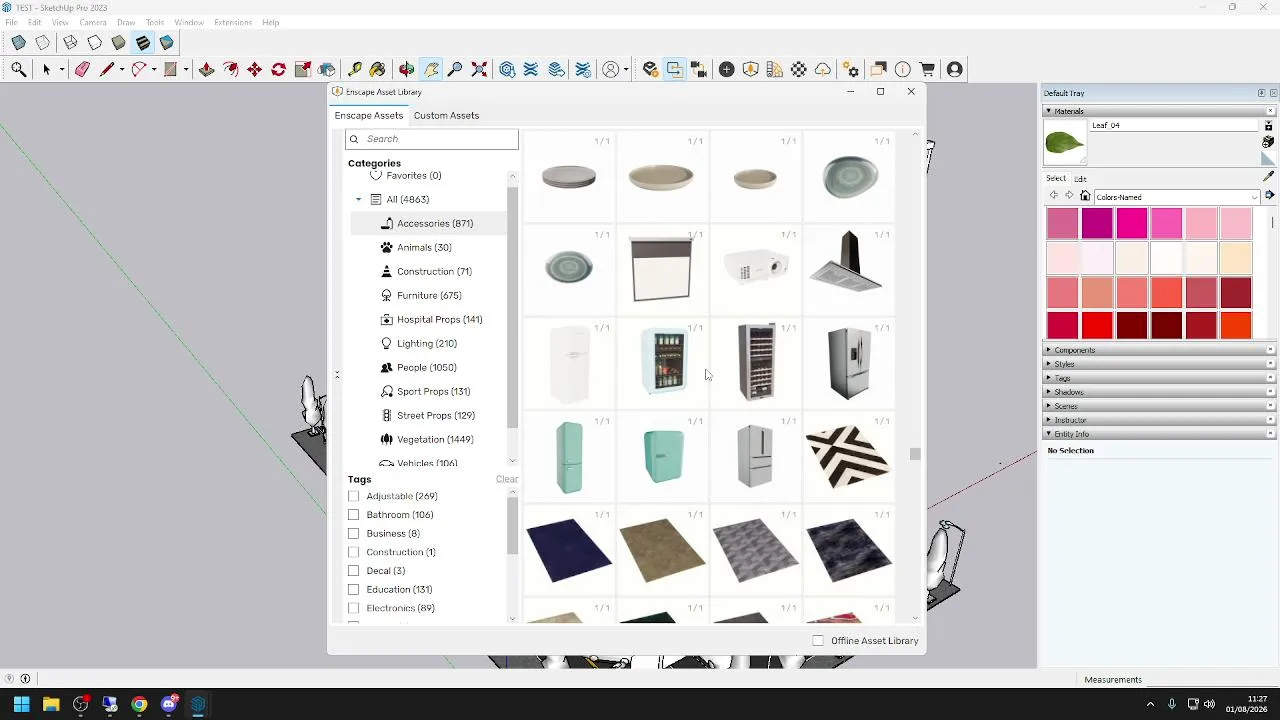Tick the Electronics tag checkbox
This screenshot has width=1280, height=720.
tap(353, 608)
